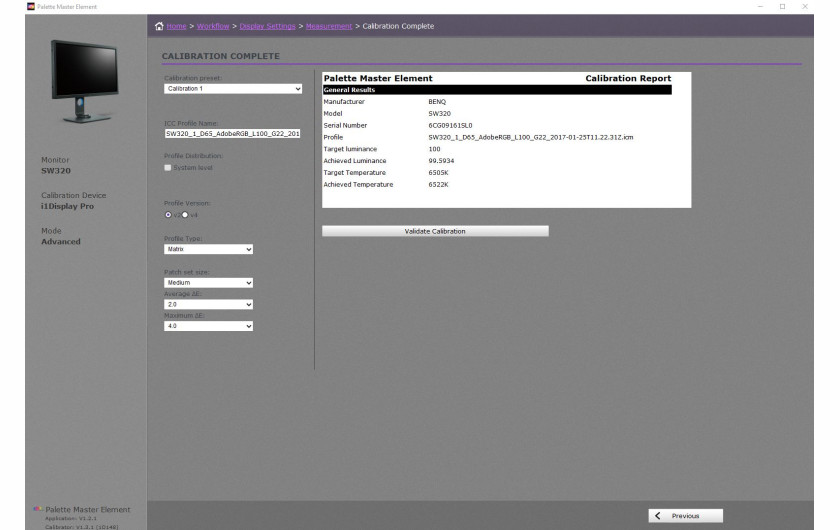This screenshot has width=840, height=530.
Task: Click the Validate Calibration button
Action: pyautogui.click(x=435, y=231)
